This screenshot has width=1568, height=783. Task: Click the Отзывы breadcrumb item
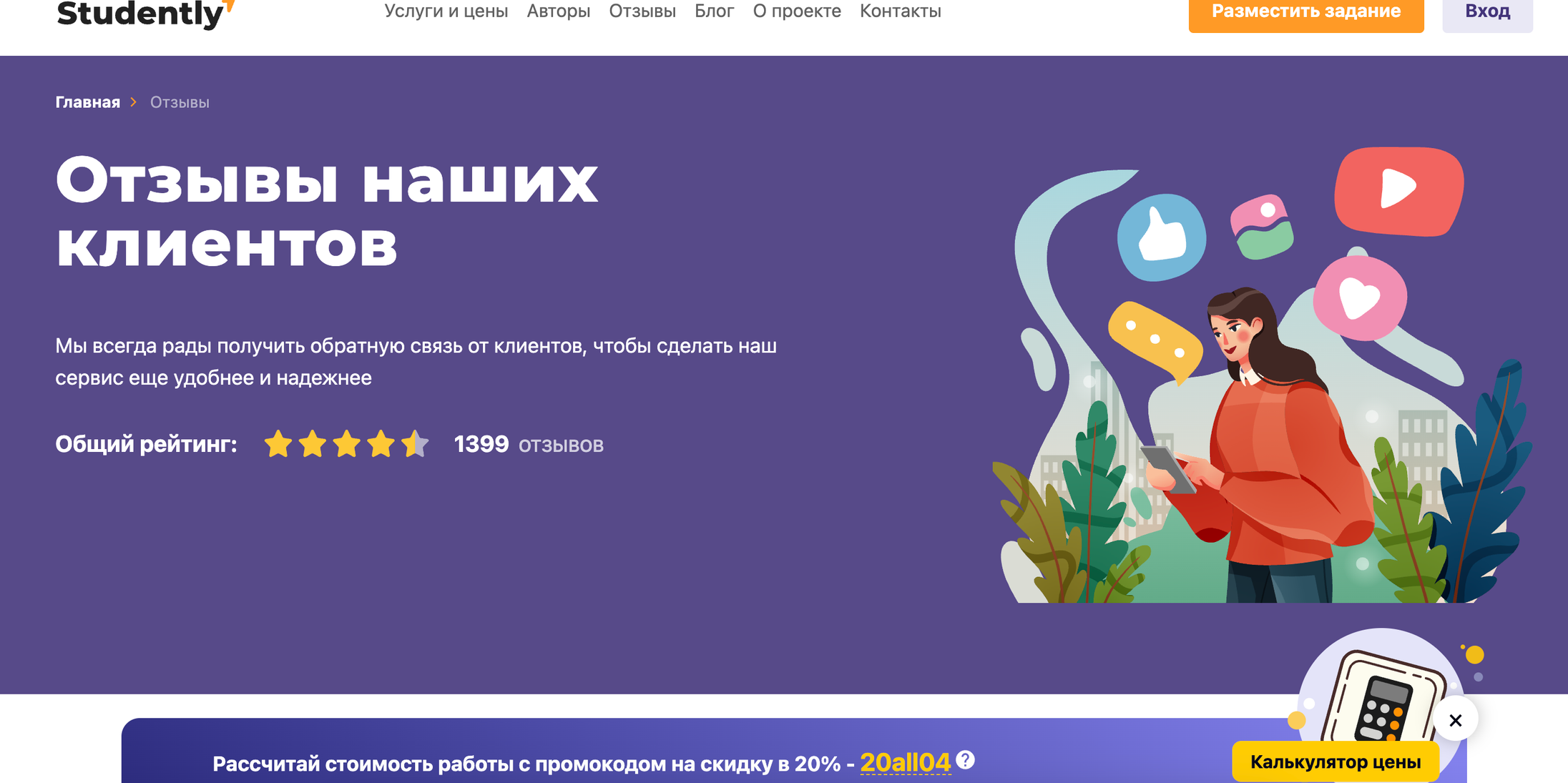tap(180, 102)
